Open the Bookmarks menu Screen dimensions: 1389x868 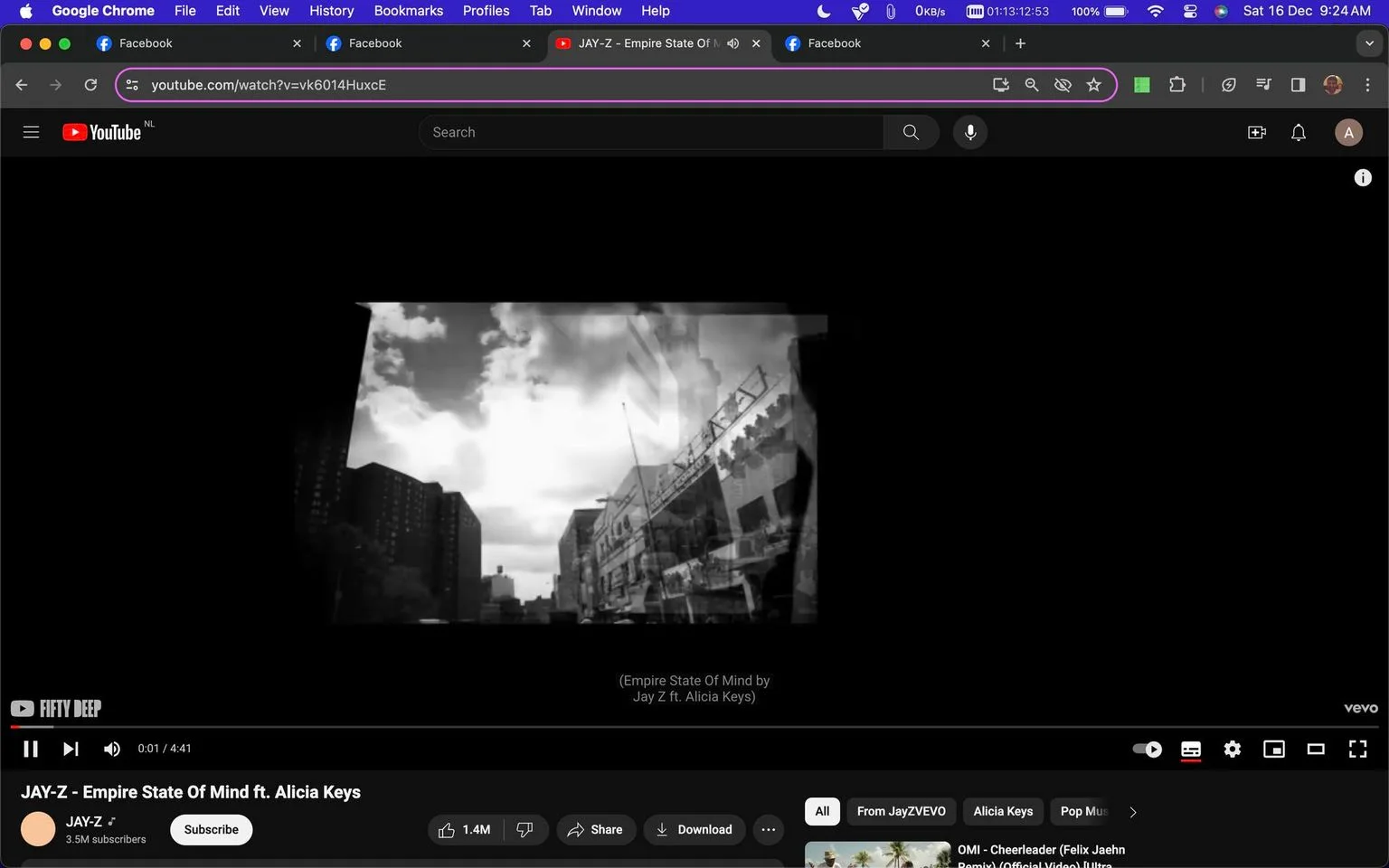click(x=408, y=11)
